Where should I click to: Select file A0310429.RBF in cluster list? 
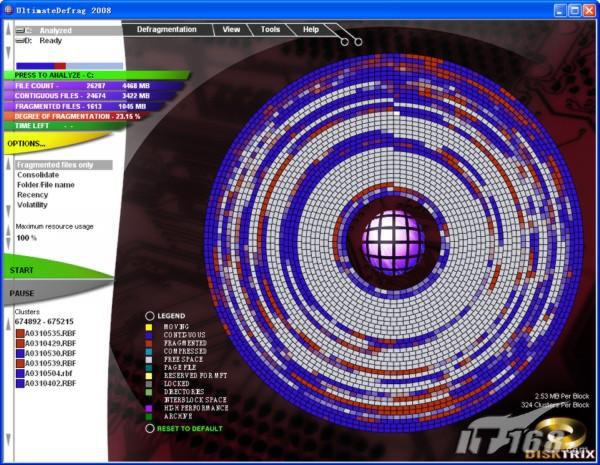50,343
